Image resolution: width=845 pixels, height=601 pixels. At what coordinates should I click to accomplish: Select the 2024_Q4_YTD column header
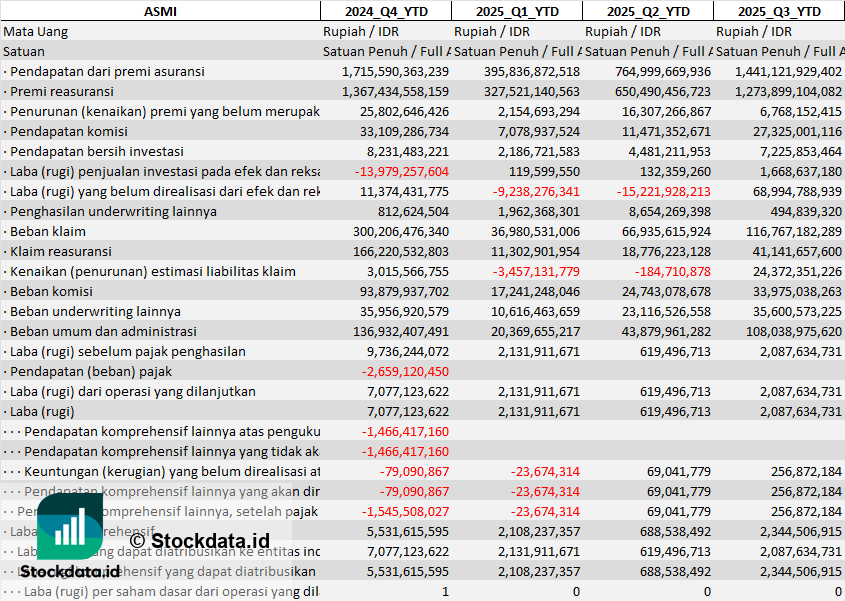tap(385, 11)
